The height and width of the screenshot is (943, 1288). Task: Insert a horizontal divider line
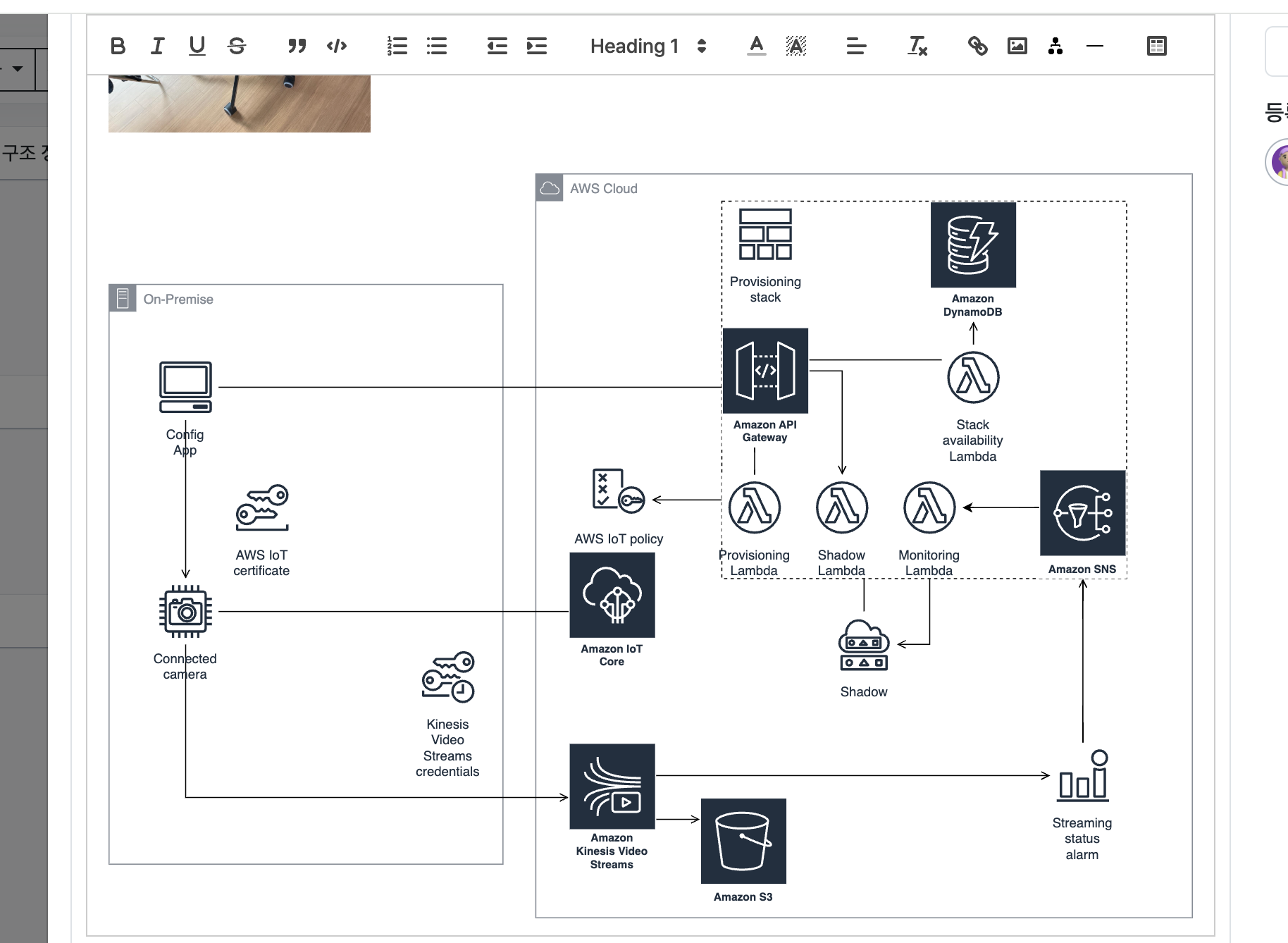click(1095, 47)
